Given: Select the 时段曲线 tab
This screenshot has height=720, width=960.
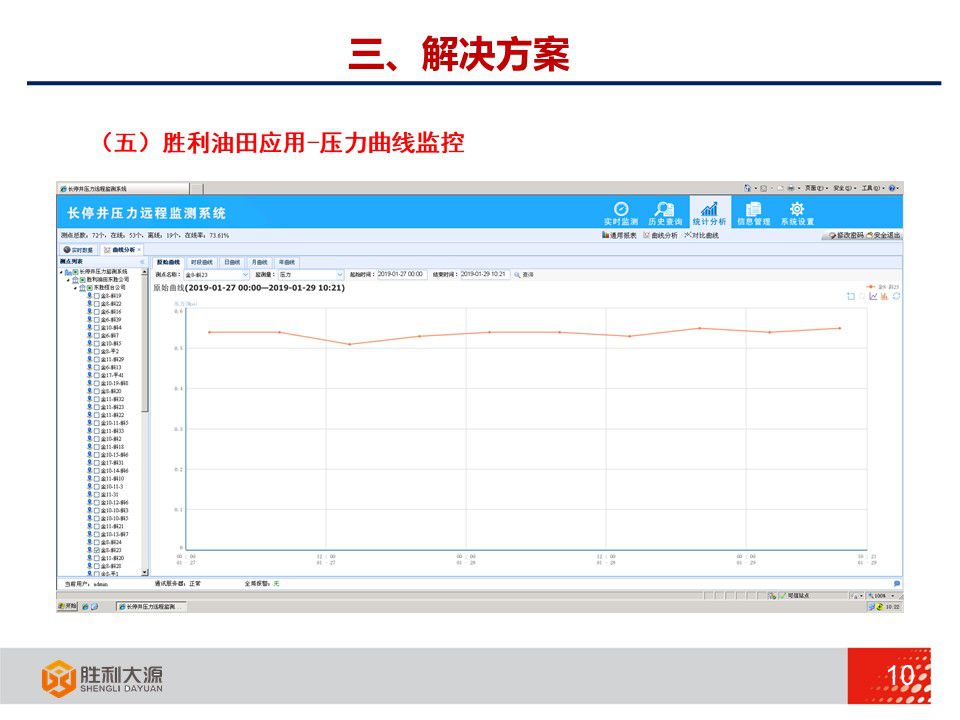Looking at the screenshot, I should (x=201, y=262).
